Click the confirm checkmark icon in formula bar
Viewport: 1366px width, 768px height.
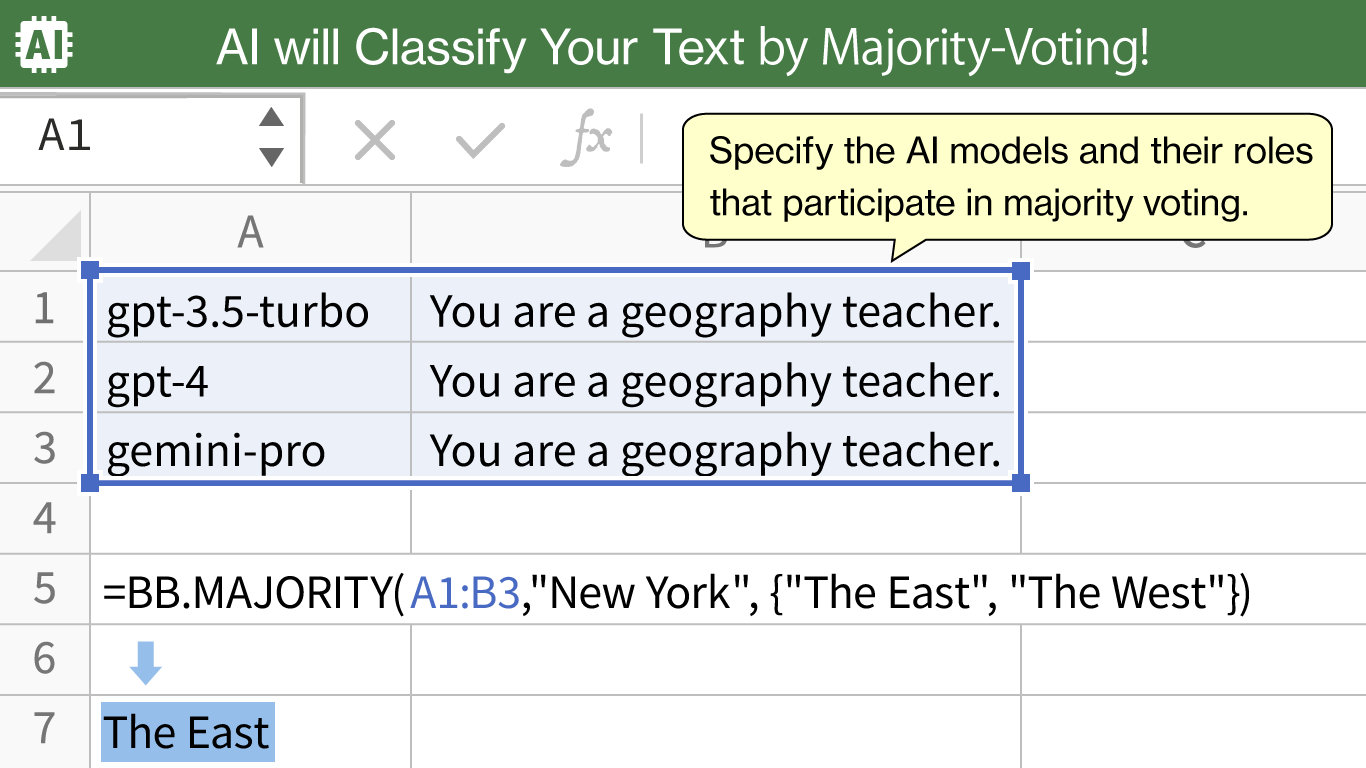tap(480, 141)
